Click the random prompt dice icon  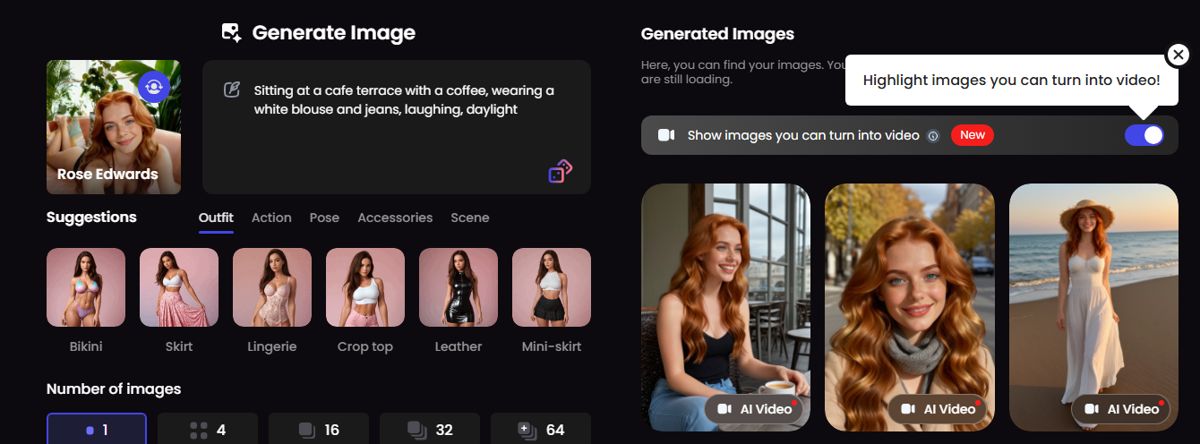coord(560,172)
